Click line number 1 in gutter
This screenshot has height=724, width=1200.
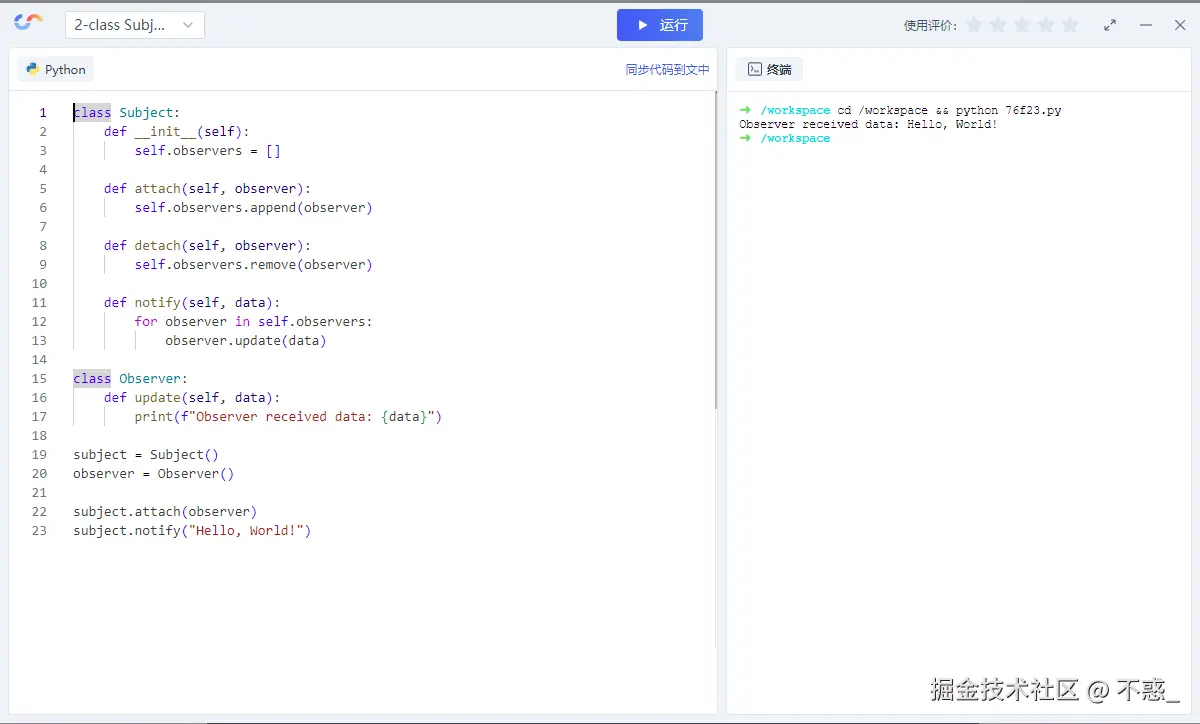coord(42,113)
